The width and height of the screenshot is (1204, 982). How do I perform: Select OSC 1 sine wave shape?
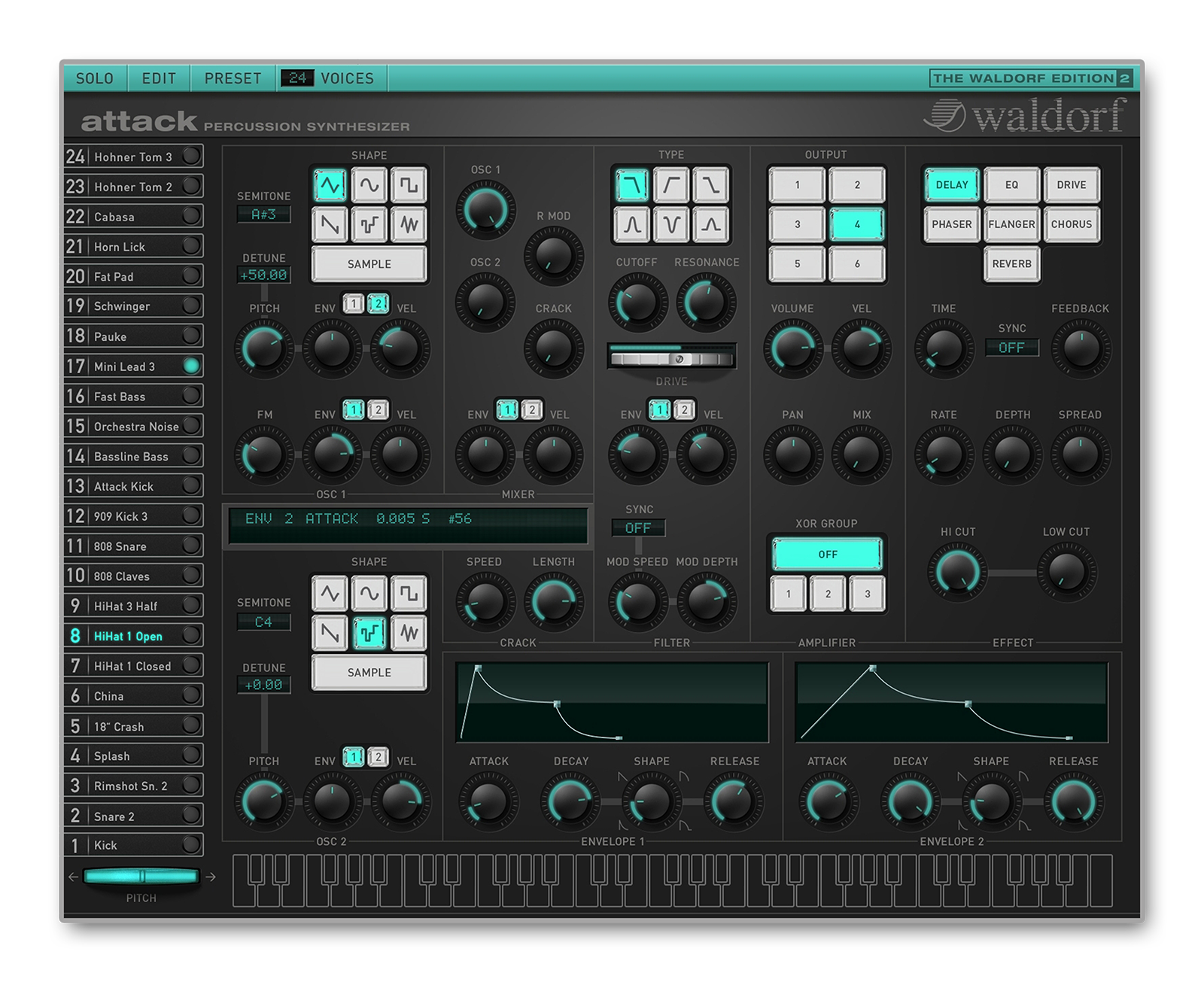click(x=369, y=185)
